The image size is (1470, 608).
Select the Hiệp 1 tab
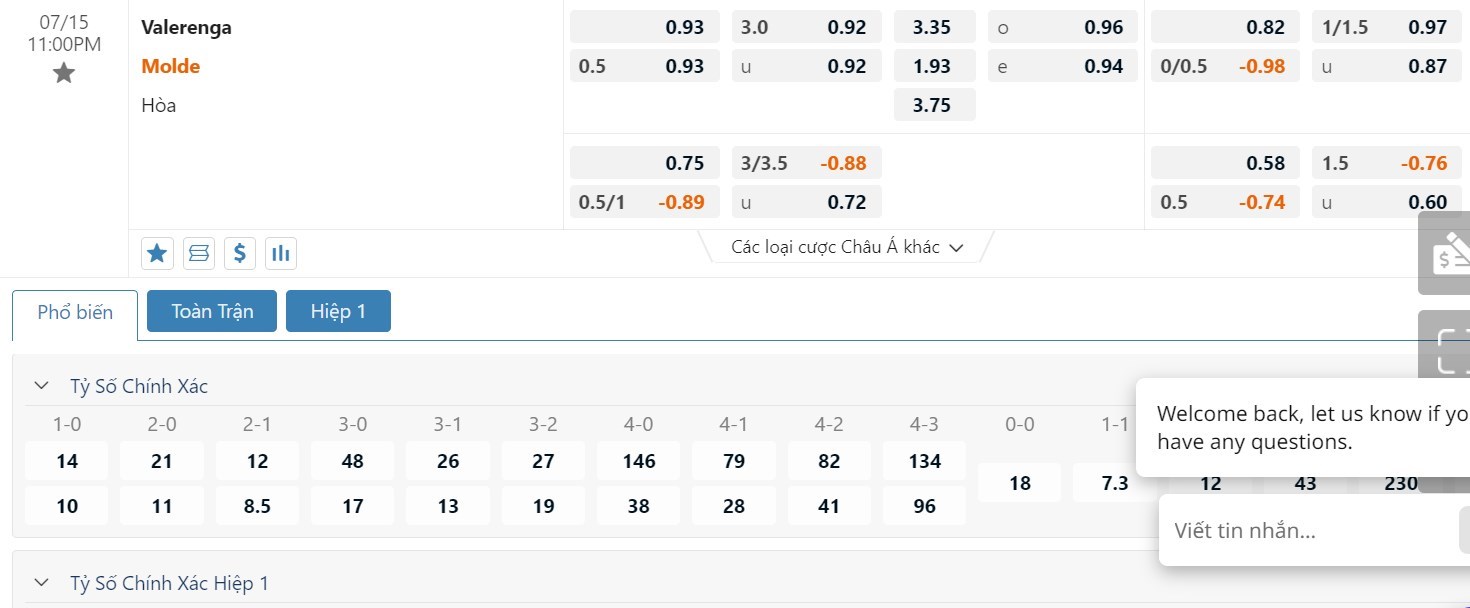click(338, 311)
